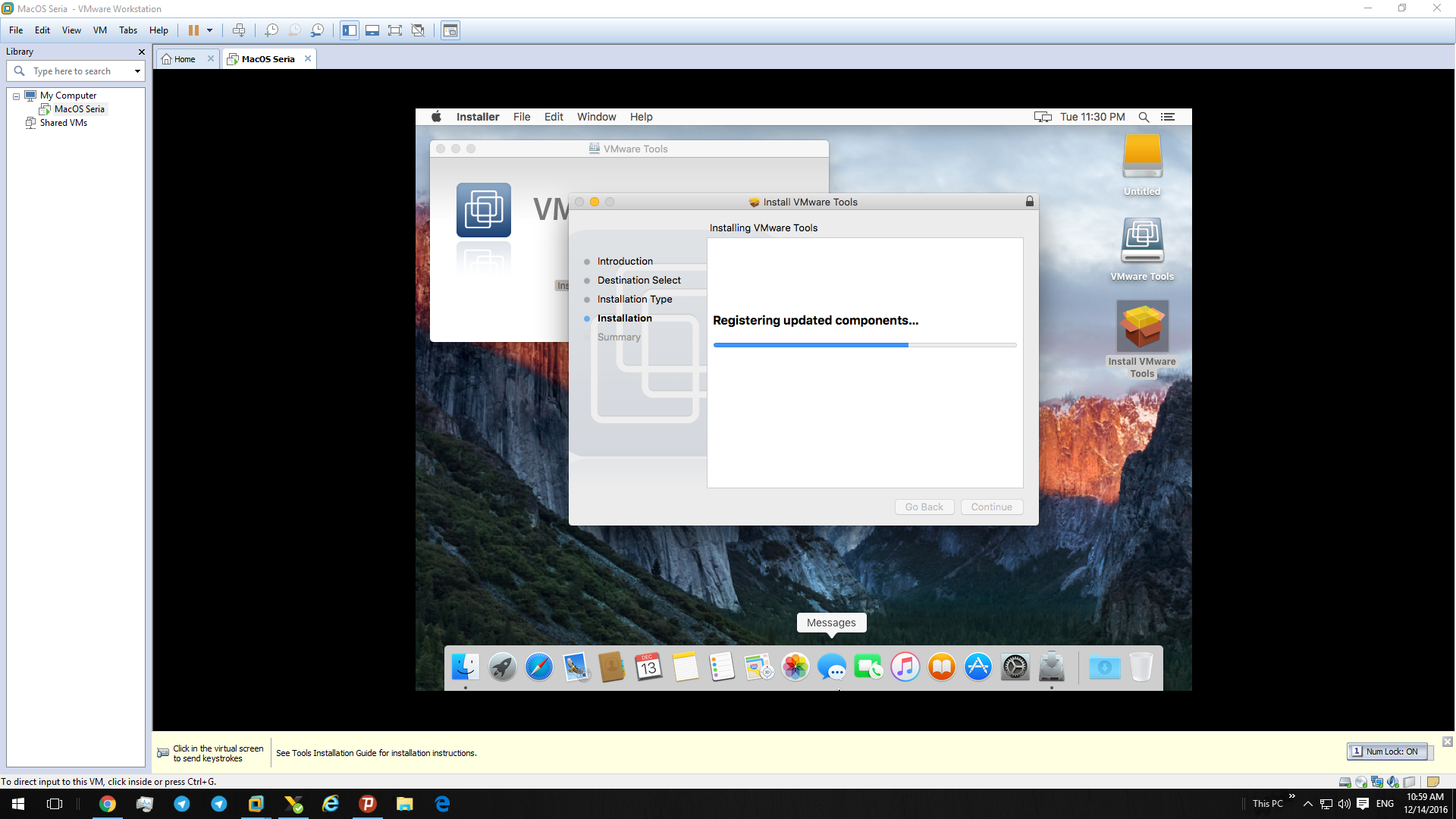Open the Trash in the dock
The image size is (1456, 819).
point(1141,667)
